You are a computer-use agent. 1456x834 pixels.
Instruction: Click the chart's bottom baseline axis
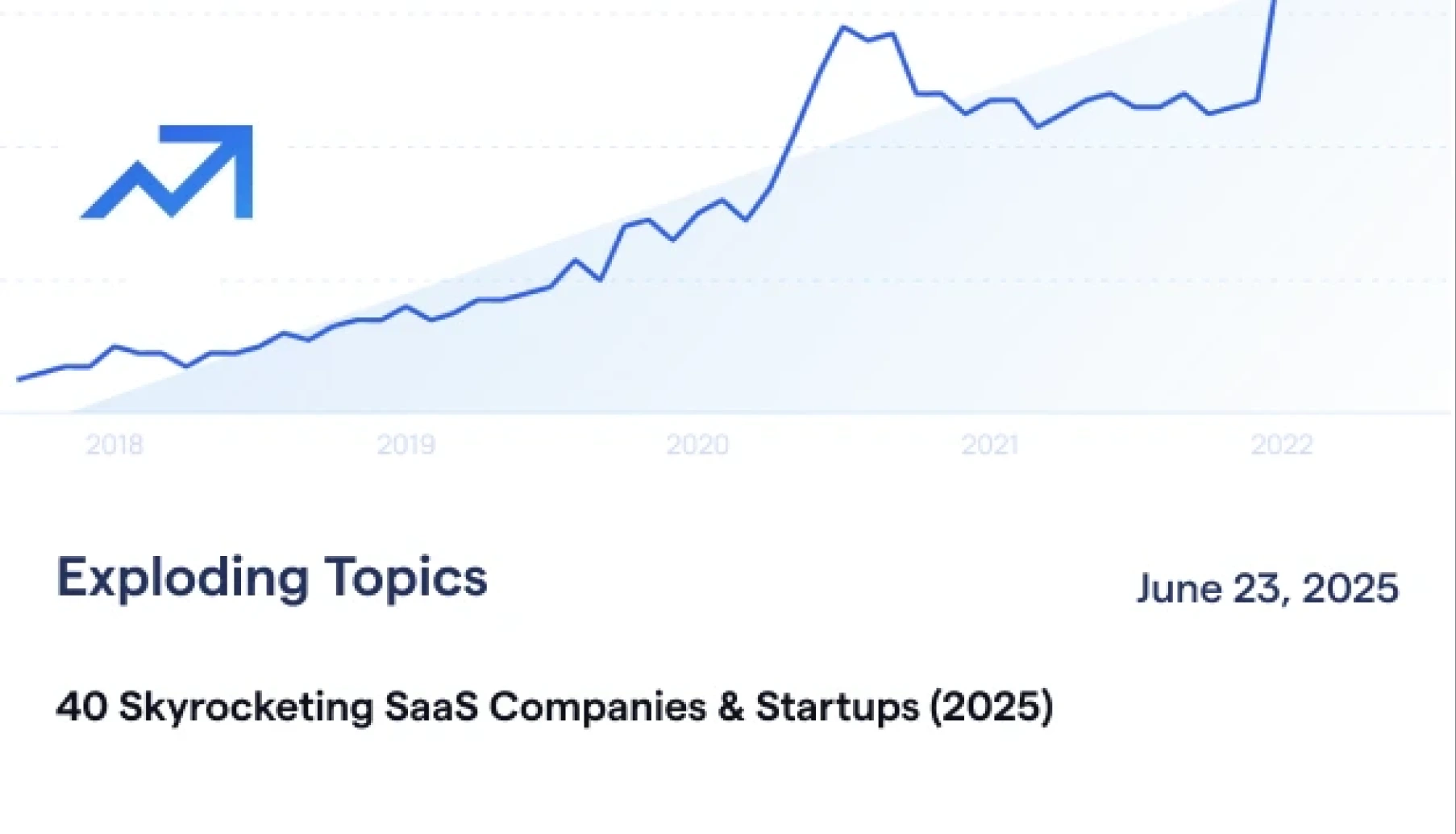[x=726, y=413]
